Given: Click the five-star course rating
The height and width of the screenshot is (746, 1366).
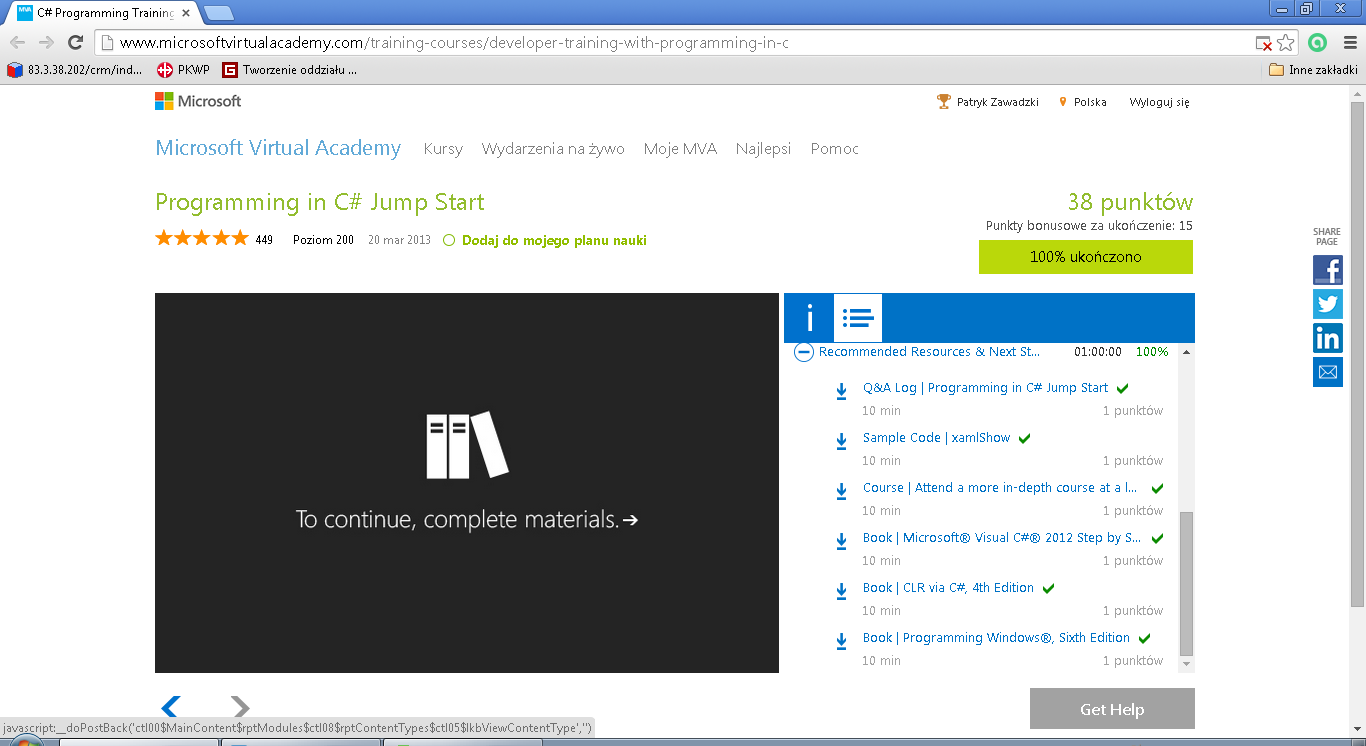Looking at the screenshot, I should [201, 239].
